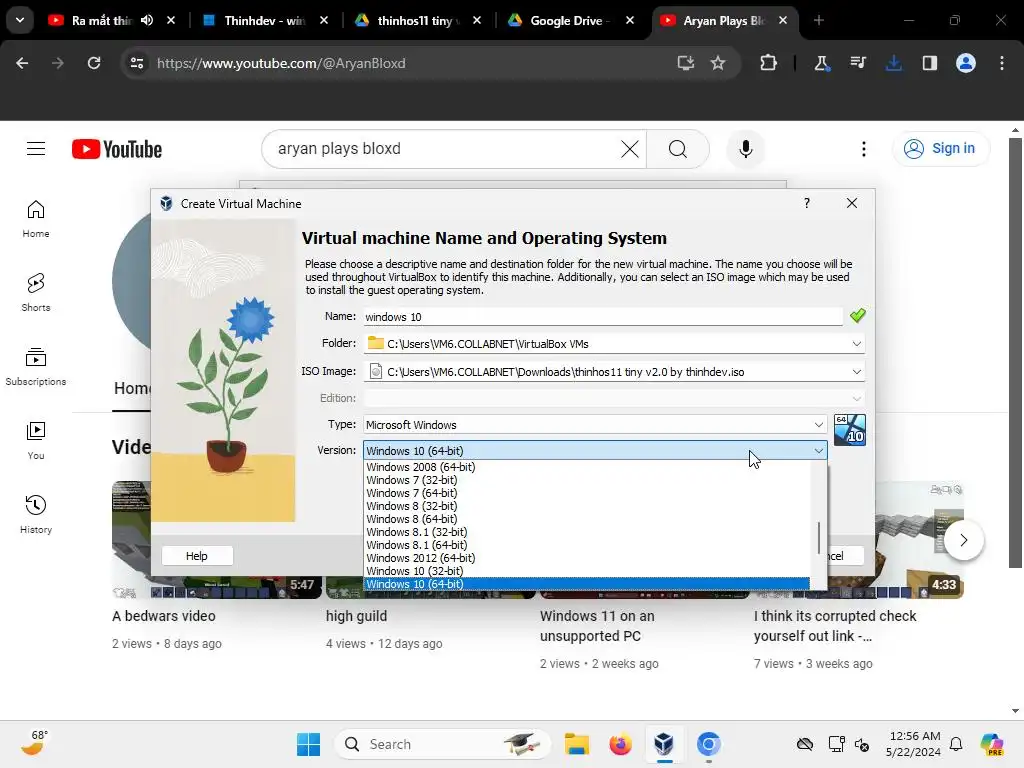Viewport: 1024px width, 768px height.
Task: Choose highlighted Windows 10 (64-bit) entry
Action: [586, 584]
